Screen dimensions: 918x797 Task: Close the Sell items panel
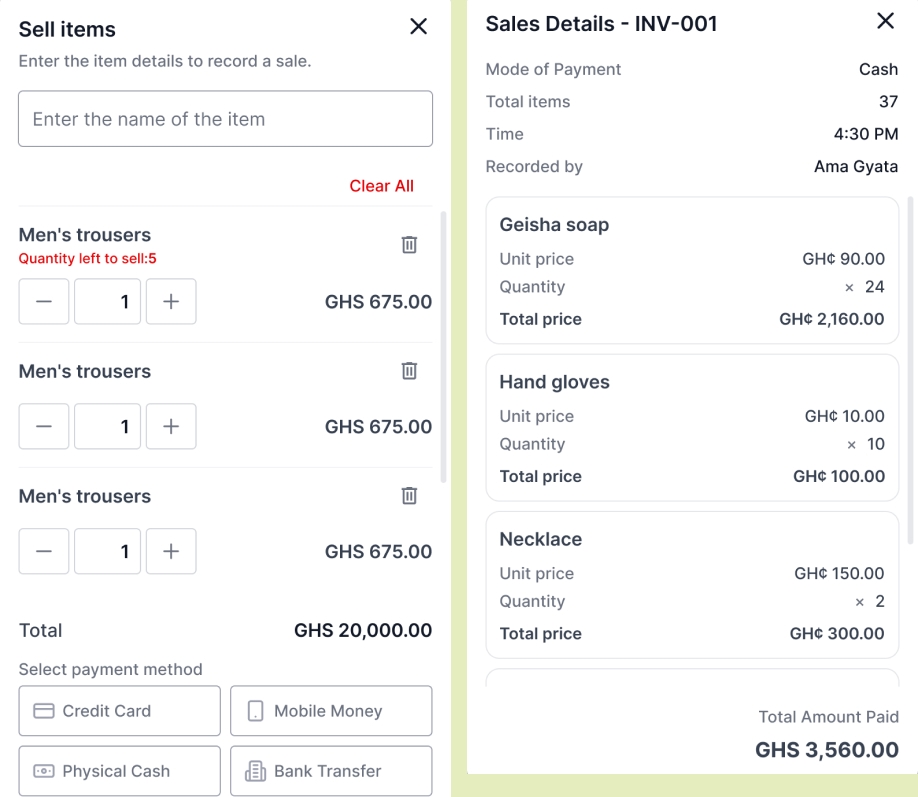click(x=419, y=27)
